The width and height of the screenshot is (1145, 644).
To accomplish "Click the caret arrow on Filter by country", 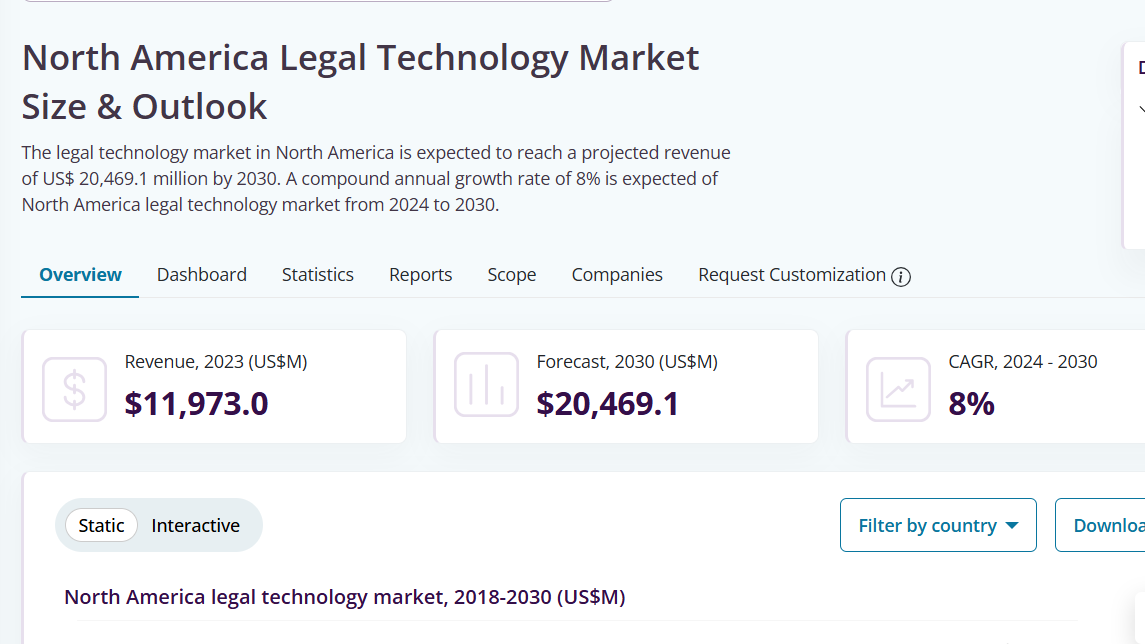I will point(1012,525).
